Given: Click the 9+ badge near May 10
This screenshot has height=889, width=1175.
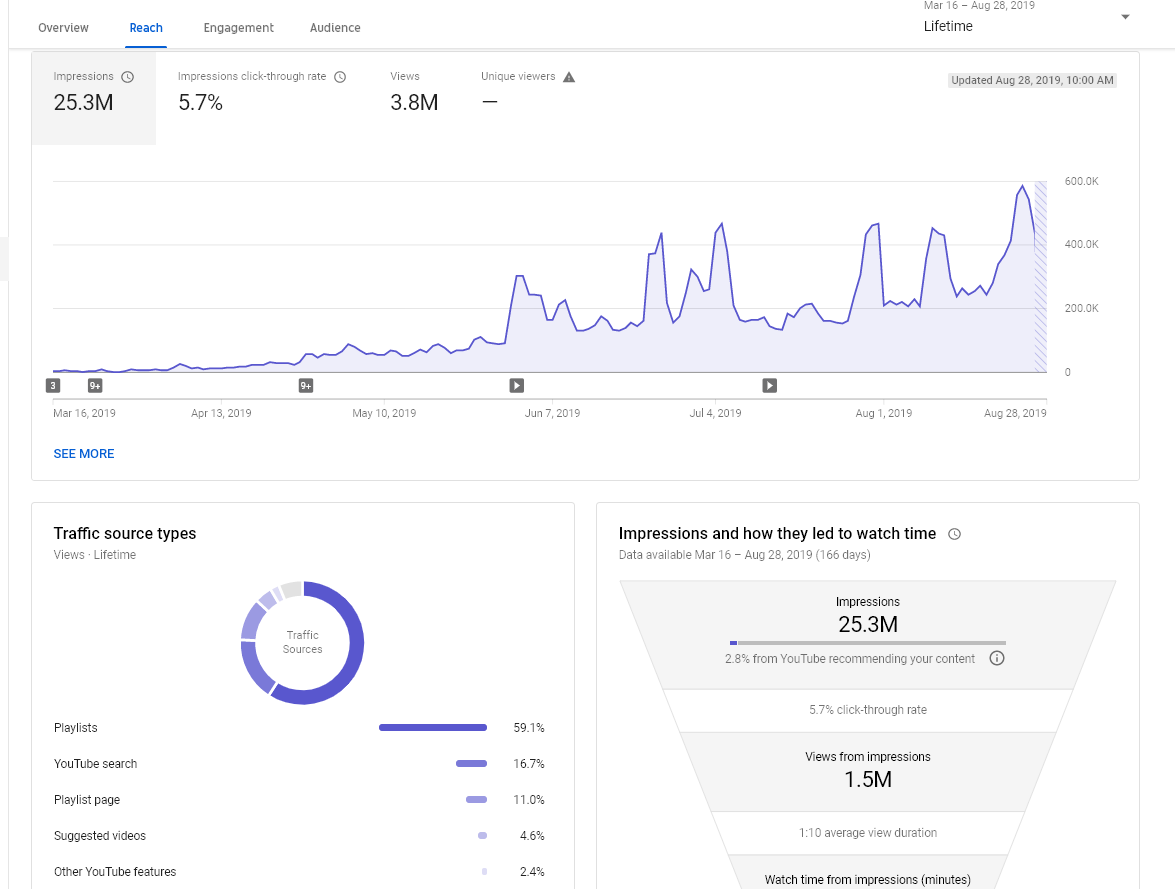Looking at the screenshot, I should [306, 385].
